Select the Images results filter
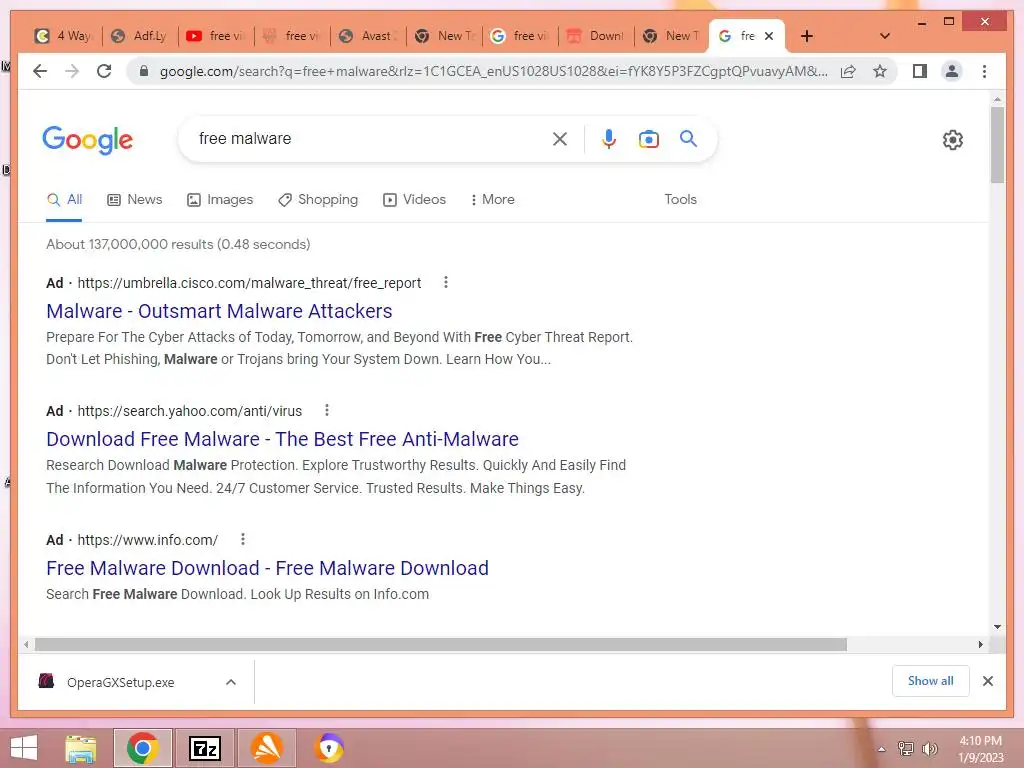Image resolution: width=1024 pixels, height=768 pixels. (x=220, y=200)
